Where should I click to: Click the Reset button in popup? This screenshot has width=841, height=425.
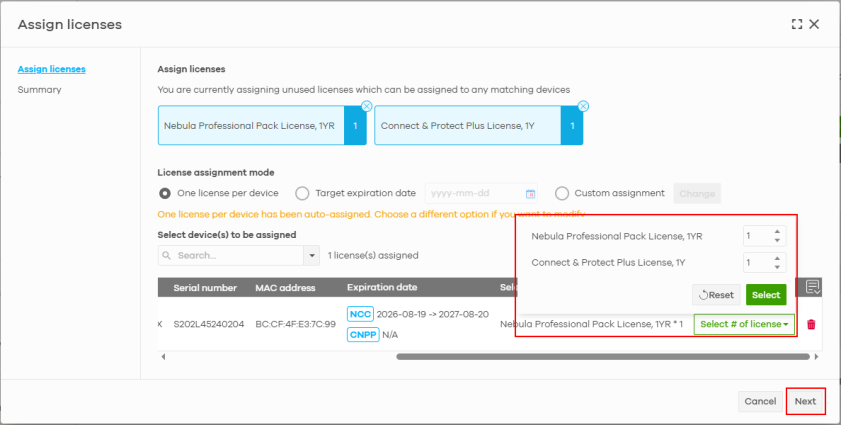point(716,295)
